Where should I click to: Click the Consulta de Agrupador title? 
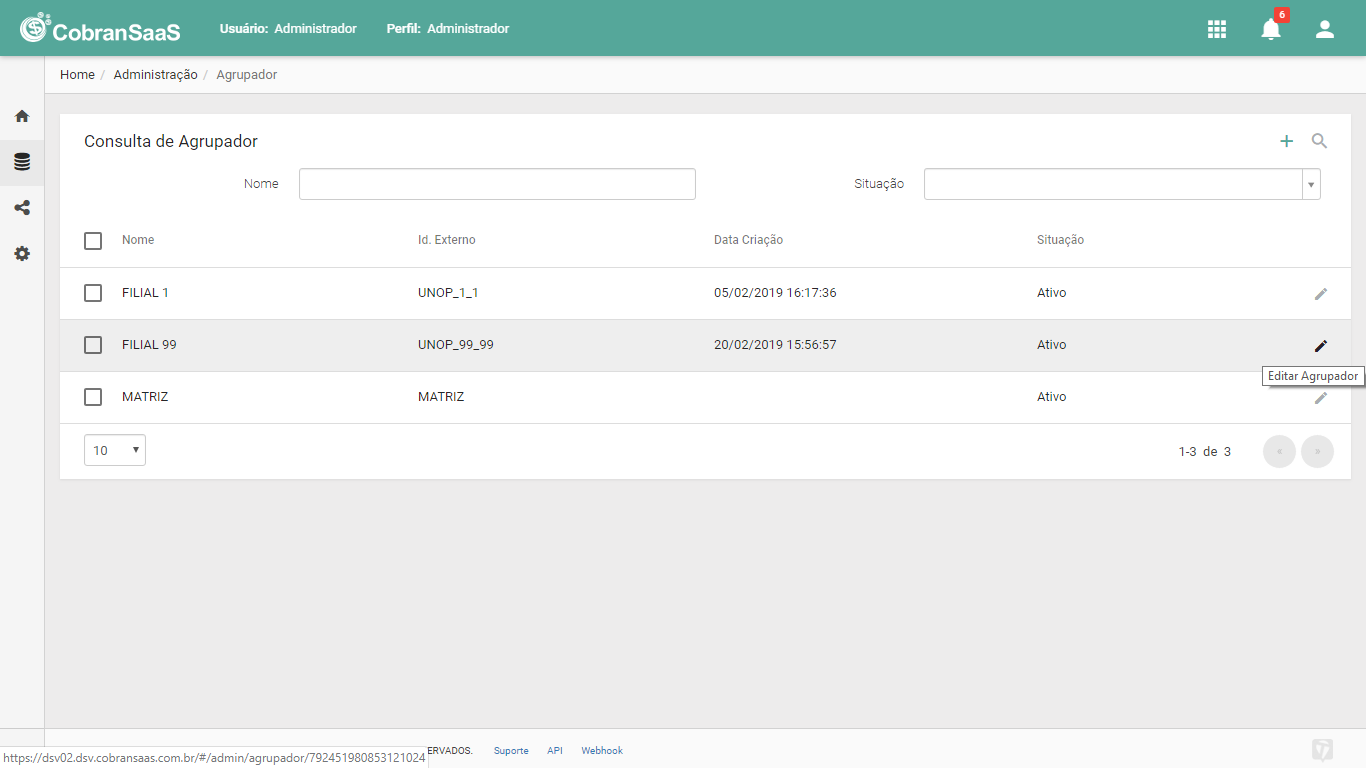tap(171, 141)
